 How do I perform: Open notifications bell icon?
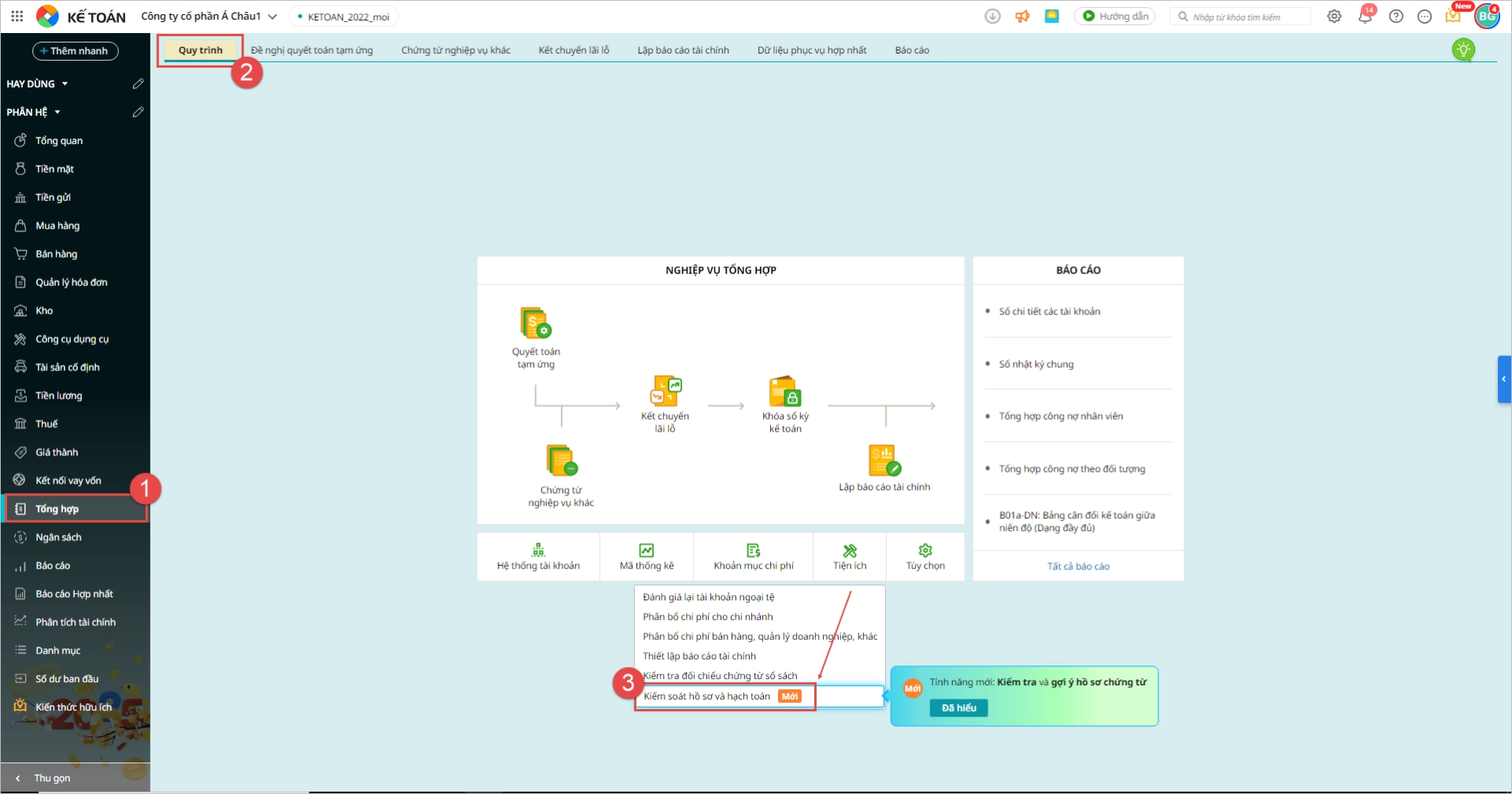click(x=1365, y=16)
